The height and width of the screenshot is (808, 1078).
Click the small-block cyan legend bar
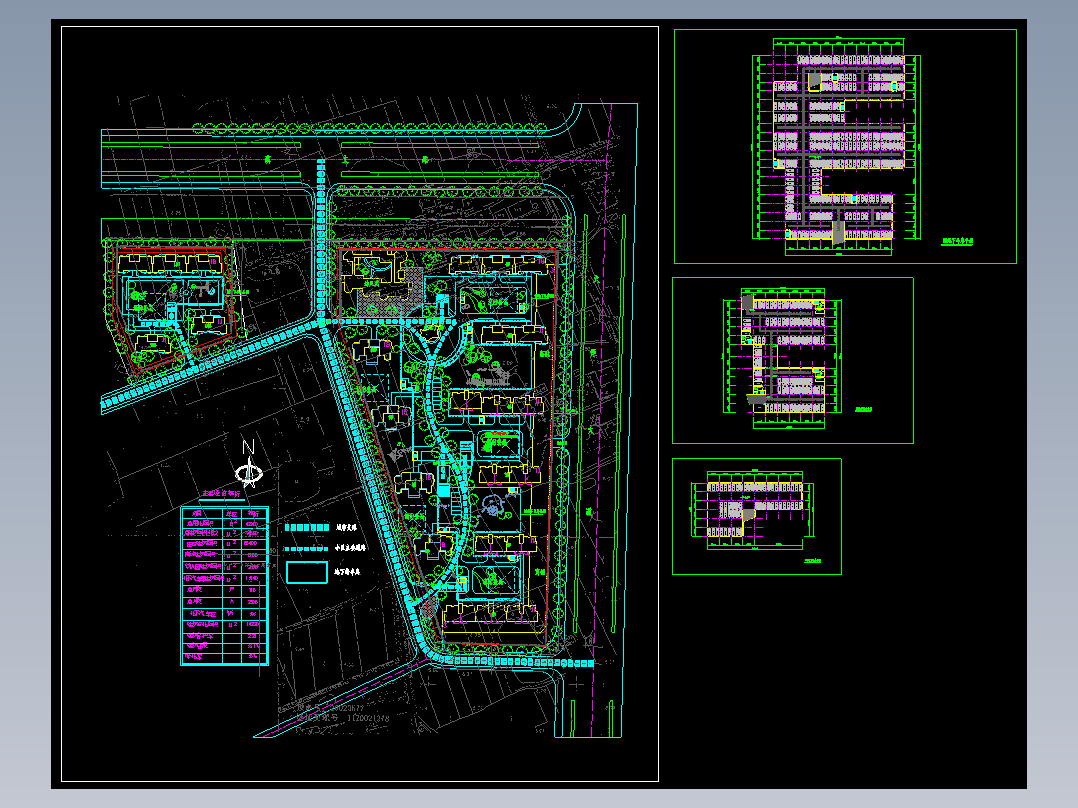(307, 549)
